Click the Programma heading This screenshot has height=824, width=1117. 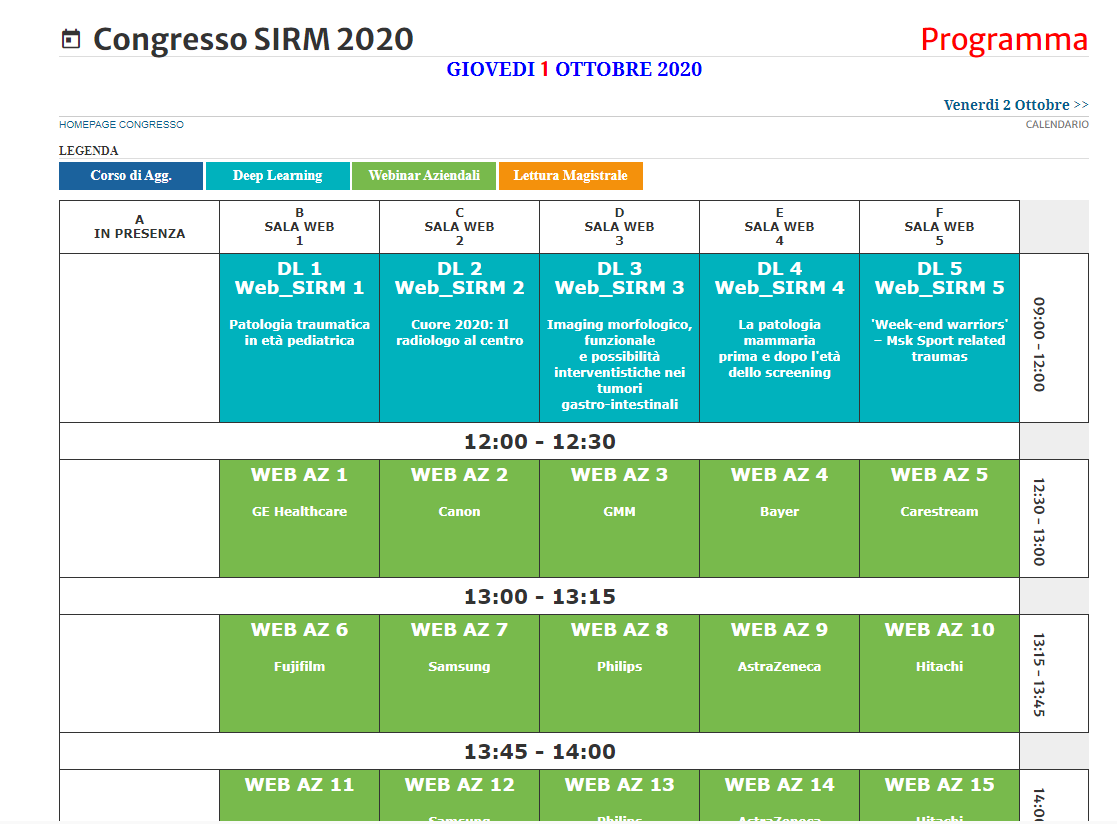[1003, 39]
